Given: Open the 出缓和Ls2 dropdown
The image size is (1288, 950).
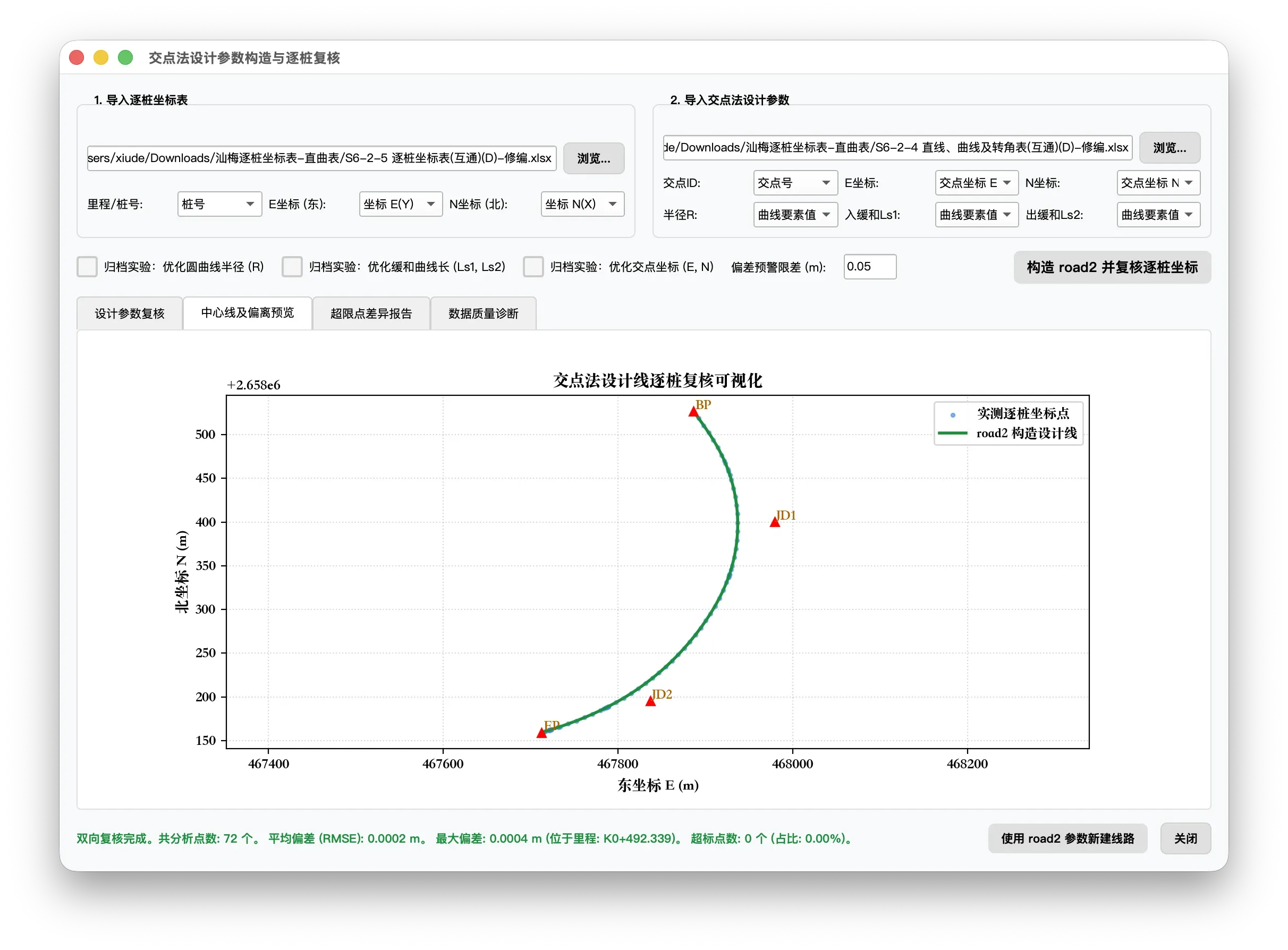Looking at the screenshot, I should point(1159,215).
